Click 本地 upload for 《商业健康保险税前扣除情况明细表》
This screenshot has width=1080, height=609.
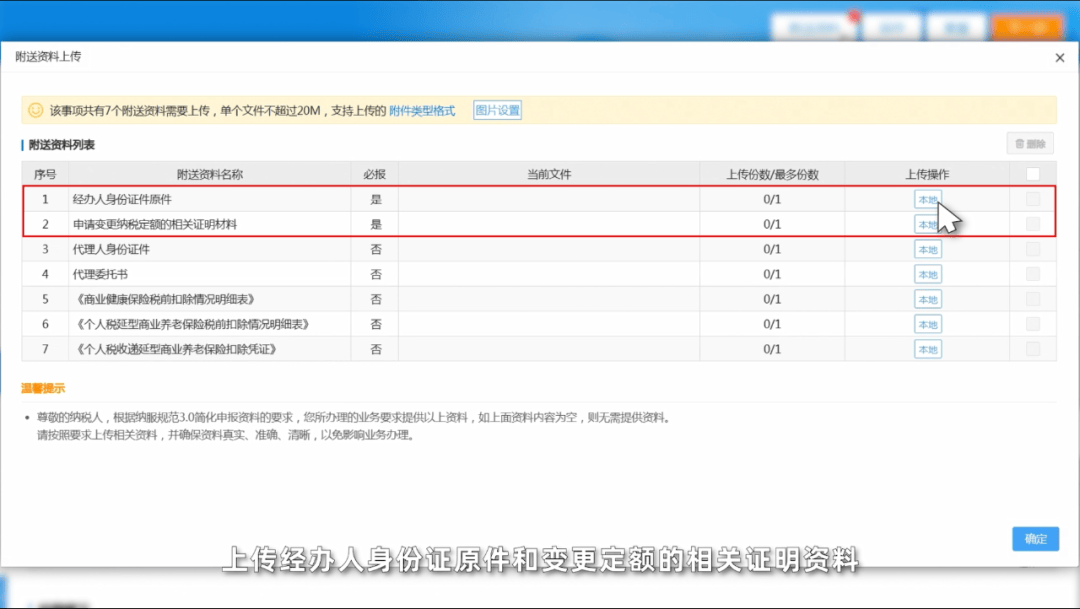coord(927,299)
